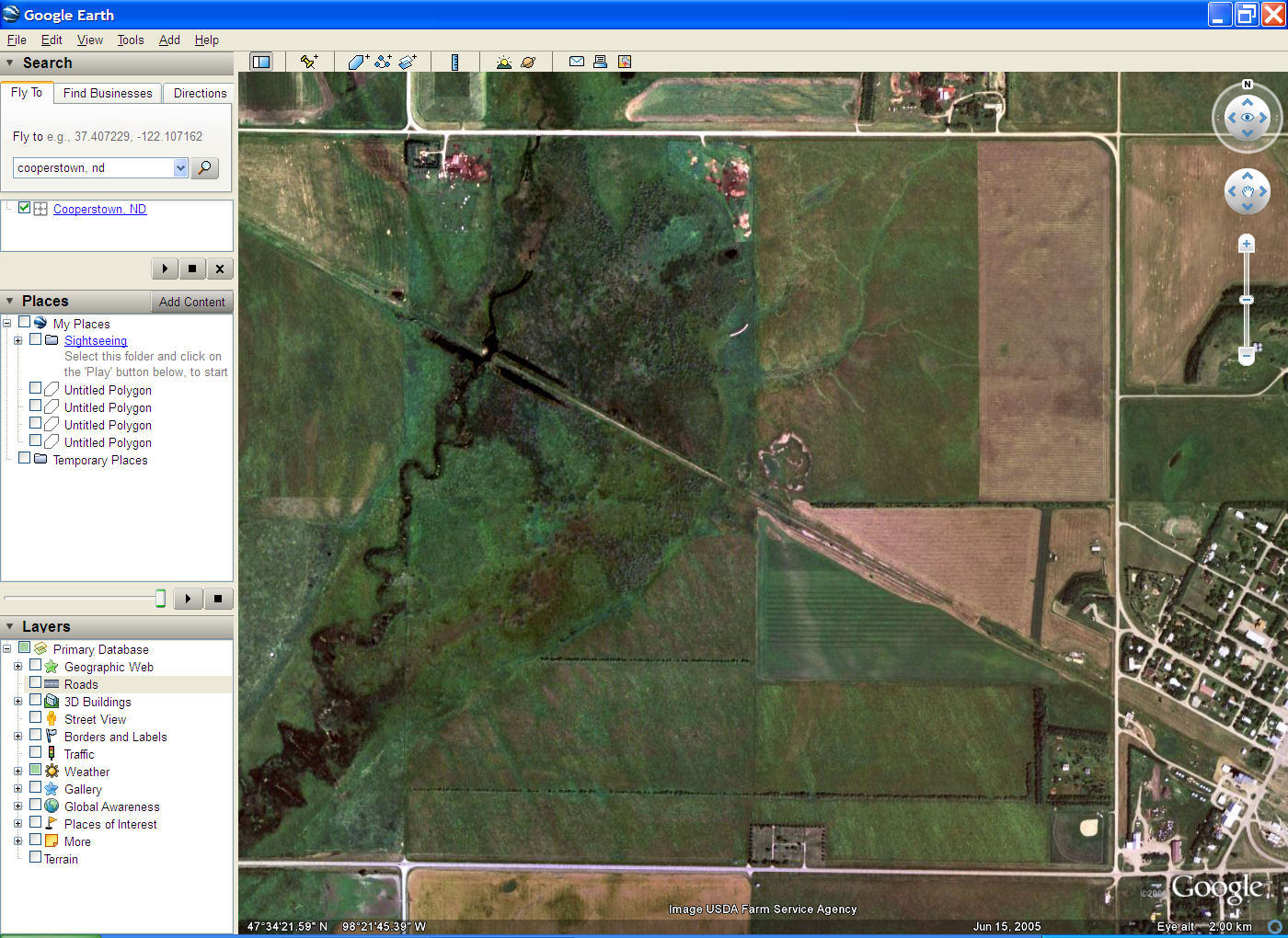This screenshot has width=1288, height=938.
Task: Click the Add Content button
Action: (x=191, y=302)
